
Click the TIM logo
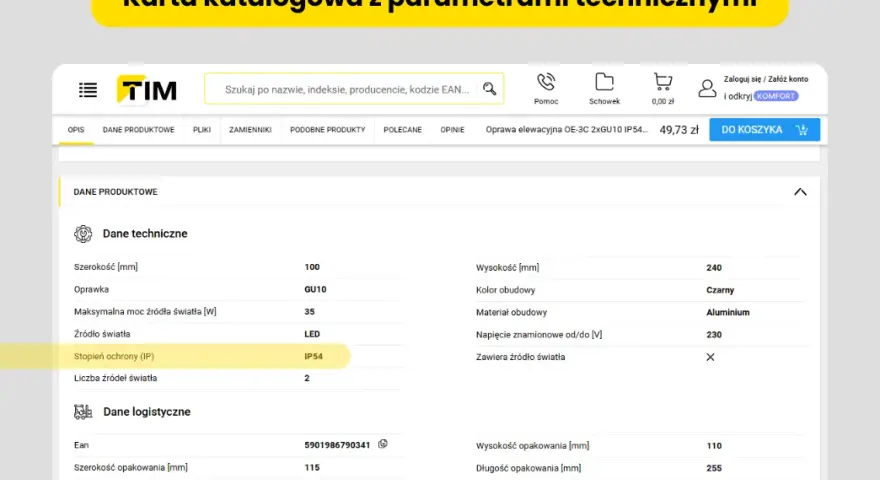(147, 90)
